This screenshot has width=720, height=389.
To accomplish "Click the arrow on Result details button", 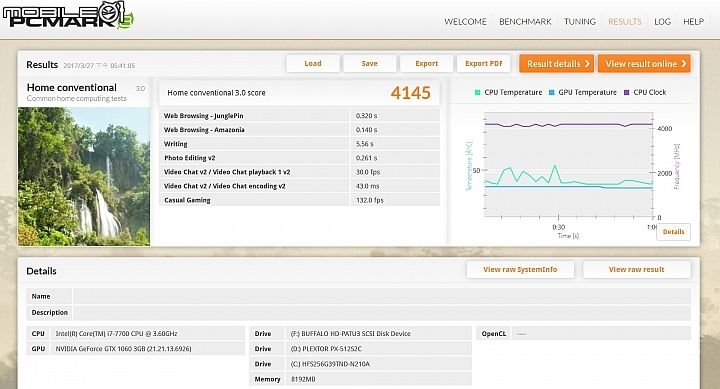I will tap(587, 64).
